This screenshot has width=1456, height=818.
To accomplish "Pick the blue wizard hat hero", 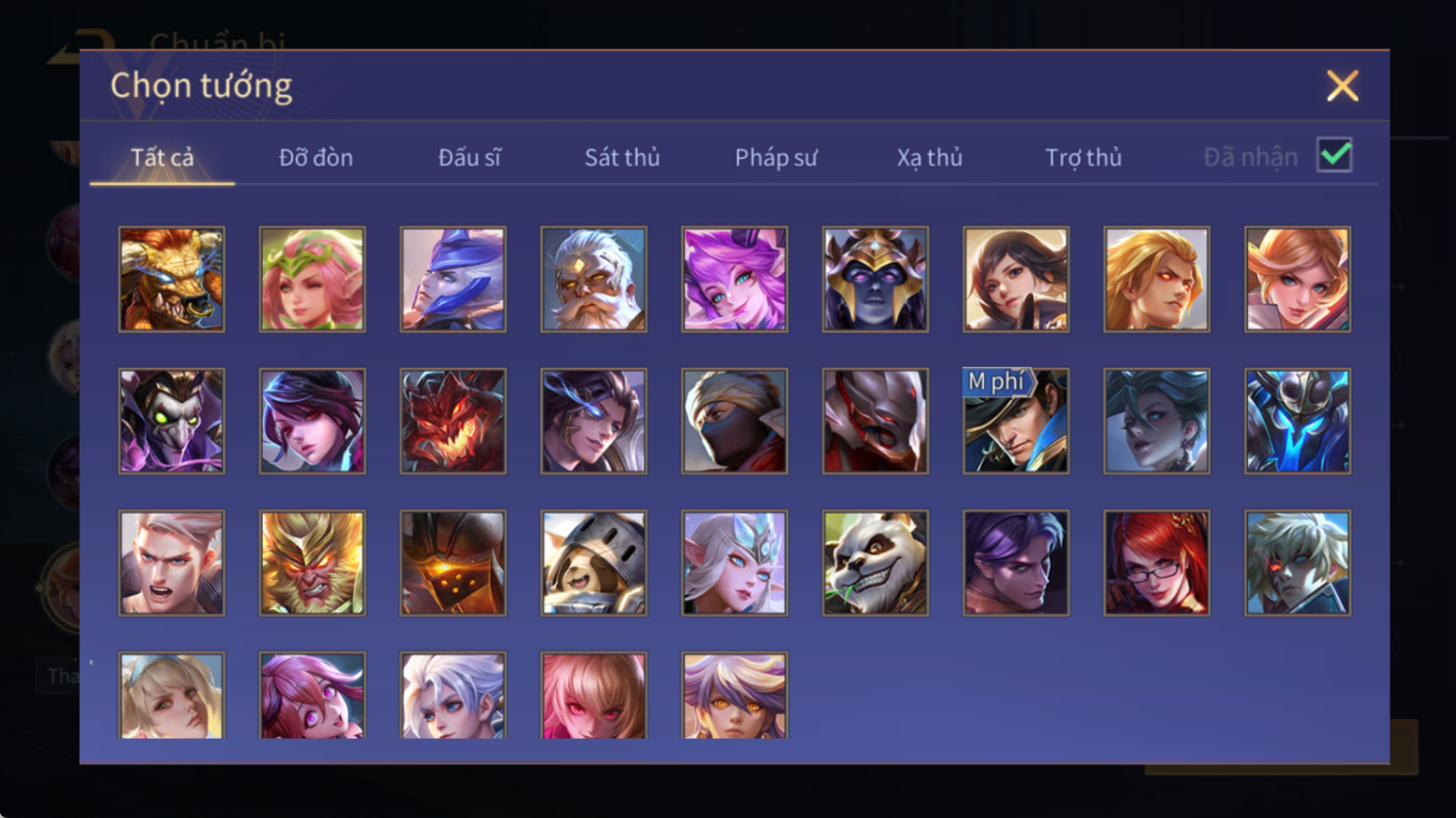I will pyautogui.click(x=453, y=279).
